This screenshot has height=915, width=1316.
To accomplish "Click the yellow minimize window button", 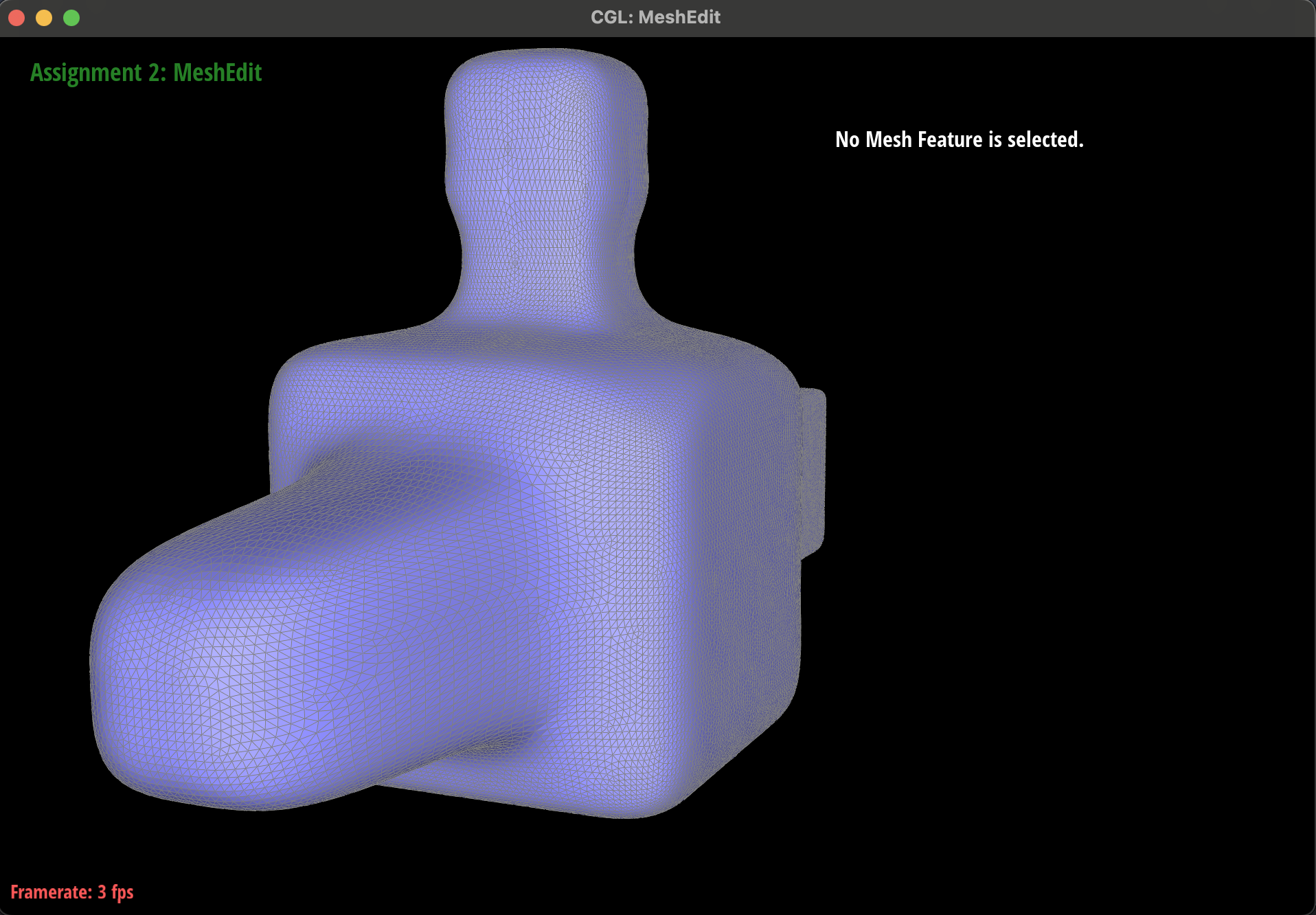I will [44, 18].
